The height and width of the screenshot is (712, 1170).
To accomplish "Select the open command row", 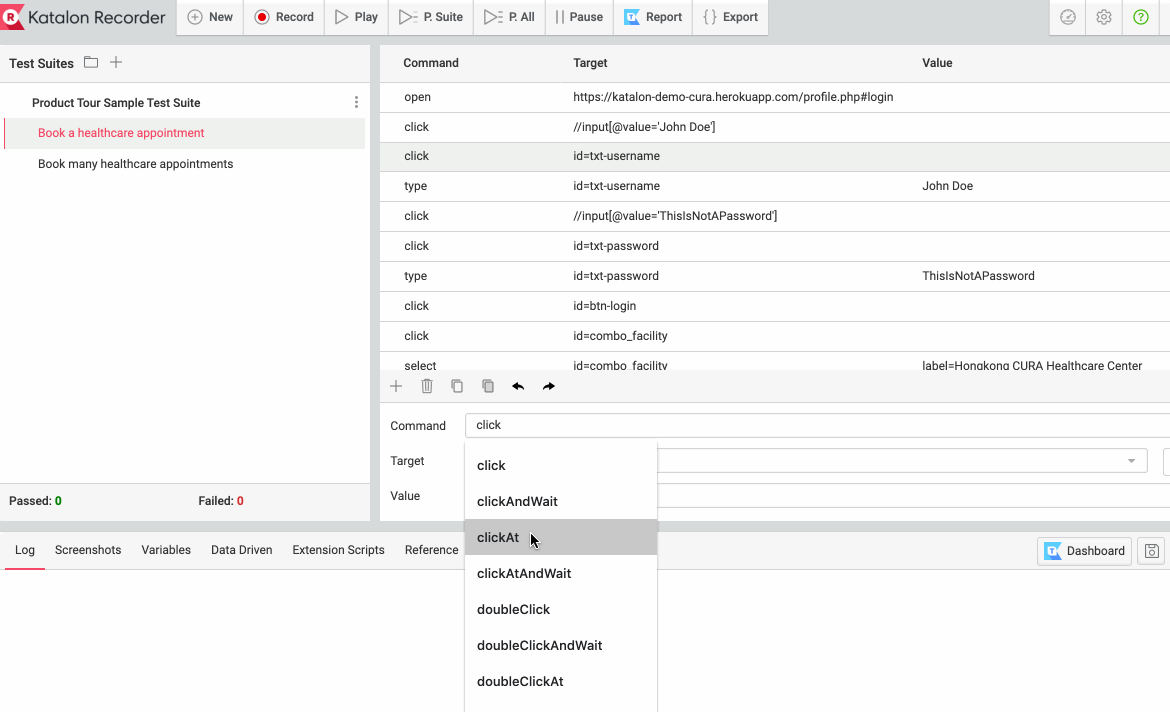I will (x=775, y=97).
